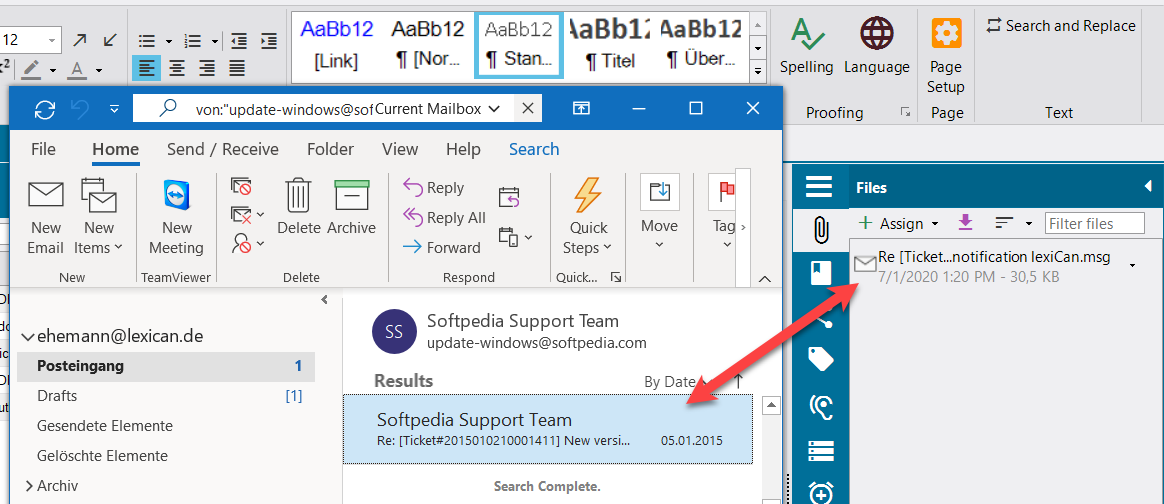Toggle align left paragraph formatting
The width and height of the screenshot is (1164, 504).
(x=146, y=68)
